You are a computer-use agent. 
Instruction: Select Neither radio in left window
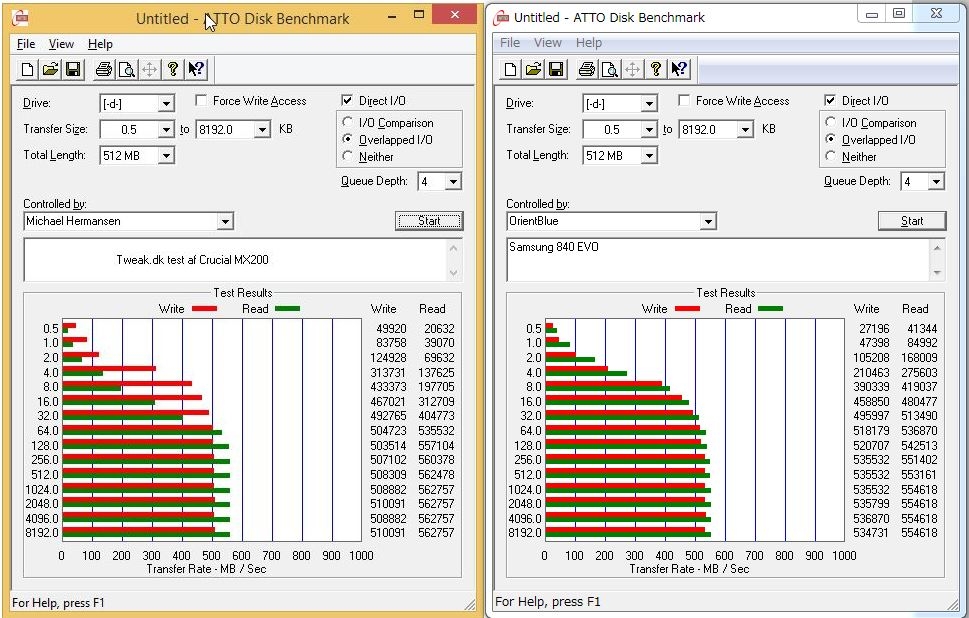tap(348, 156)
